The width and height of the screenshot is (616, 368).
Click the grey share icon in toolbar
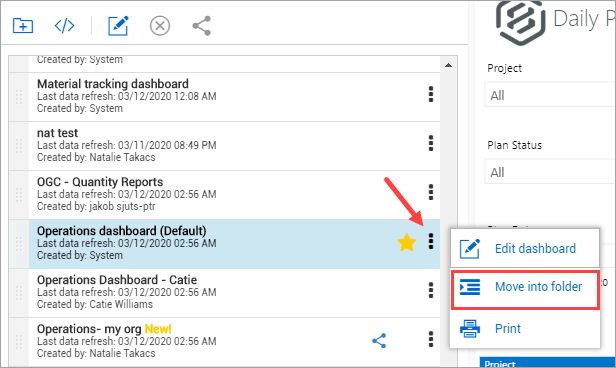pyautogui.click(x=202, y=26)
